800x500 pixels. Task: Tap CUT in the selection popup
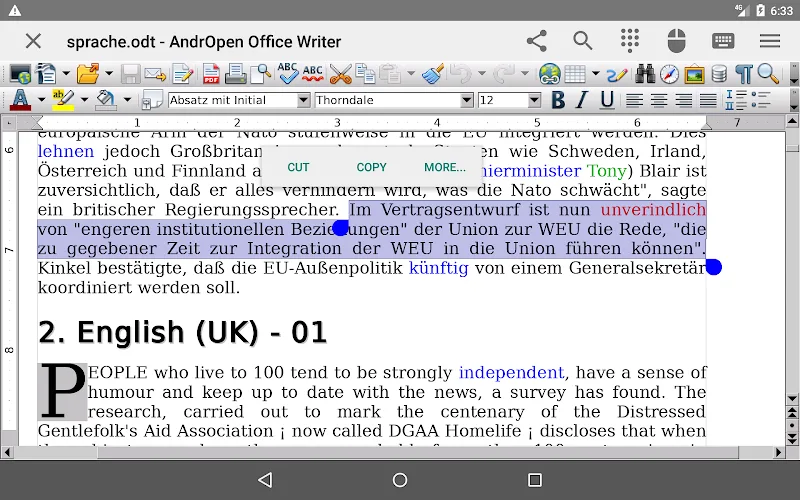pyautogui.click(x=298, y=167)
